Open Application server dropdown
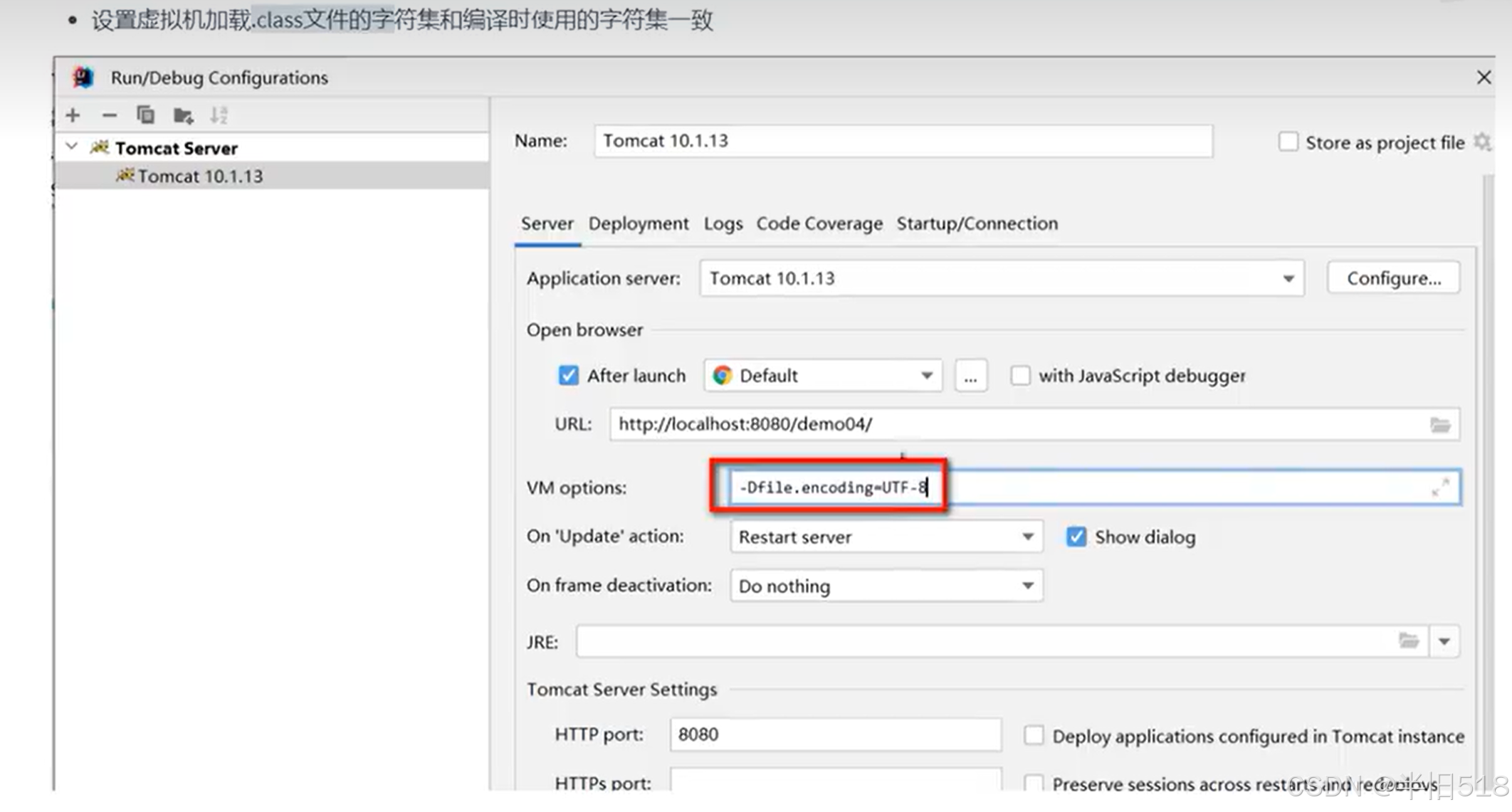The height and width of the screenshot is (812, 1512). pyautogui.click(x=1002, y=278)
